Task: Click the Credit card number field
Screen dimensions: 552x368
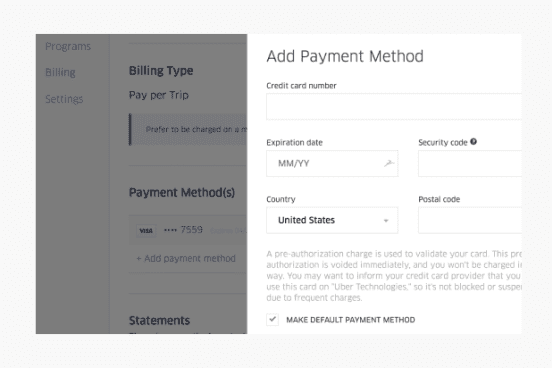Action: pyautogui.click(x=394, y=107)
